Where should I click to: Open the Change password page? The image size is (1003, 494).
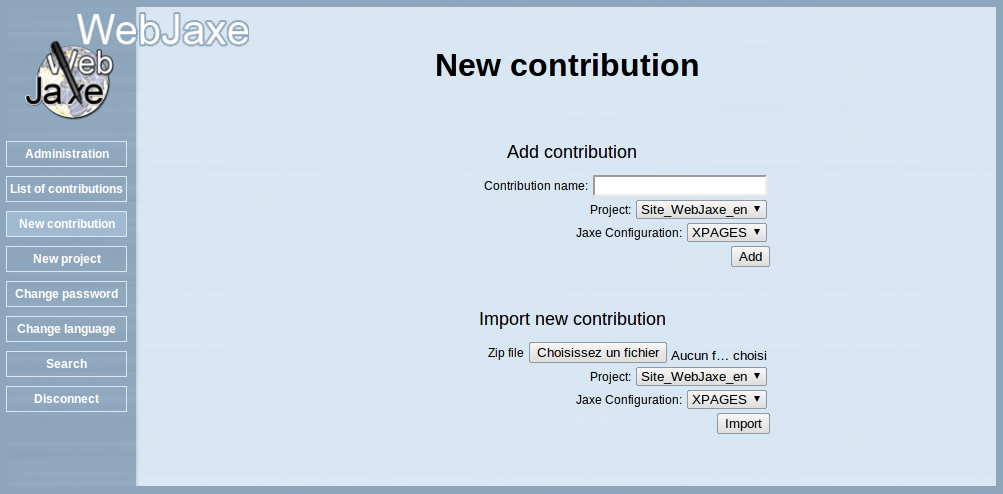(67, 294)
